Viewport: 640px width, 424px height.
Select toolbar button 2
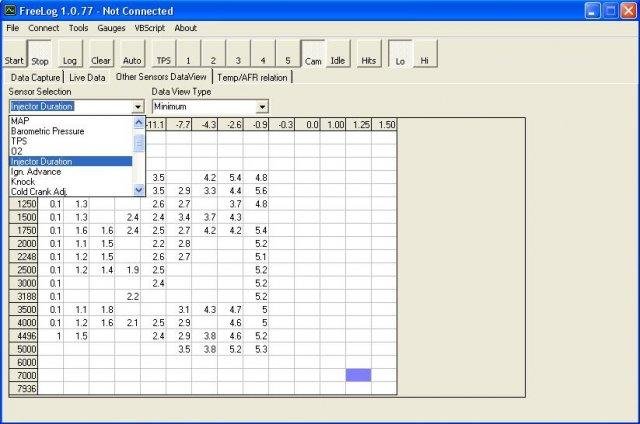tap(213, 53)
